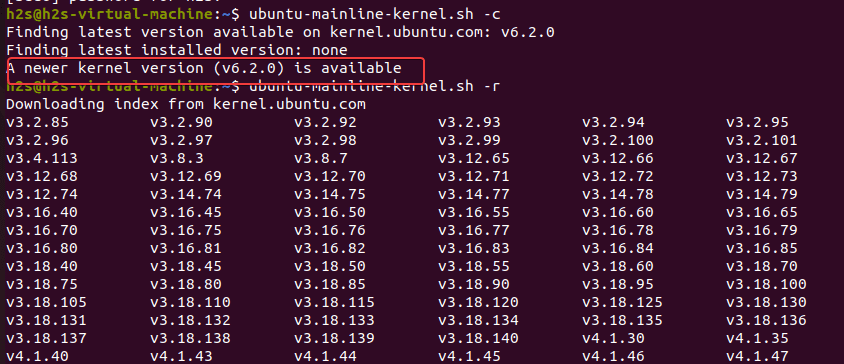844x364 pixels.
Task: Click the v3.8.7 entry
Action: tap(321, 159)
